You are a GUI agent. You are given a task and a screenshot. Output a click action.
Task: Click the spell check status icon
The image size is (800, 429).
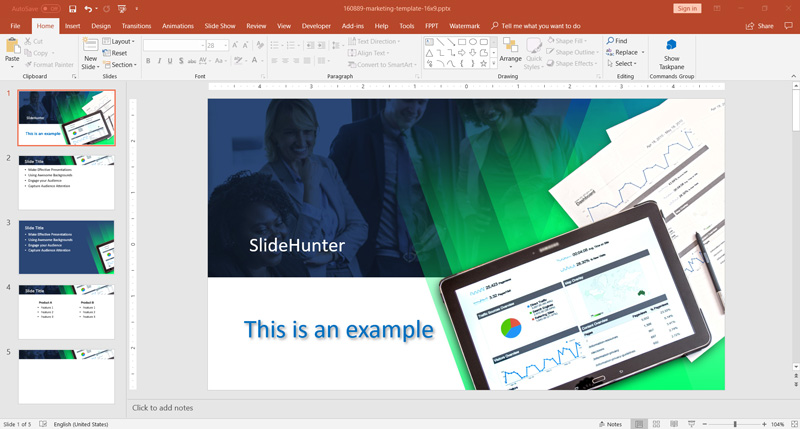tap(43, 424)
